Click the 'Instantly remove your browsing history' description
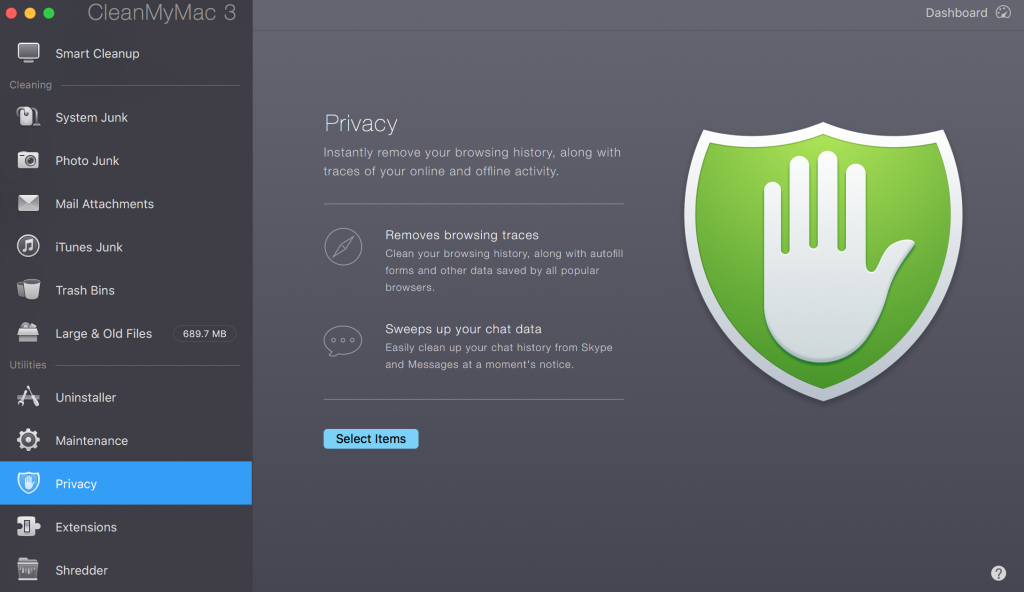Screen dimensions: 1024x592 472,161
